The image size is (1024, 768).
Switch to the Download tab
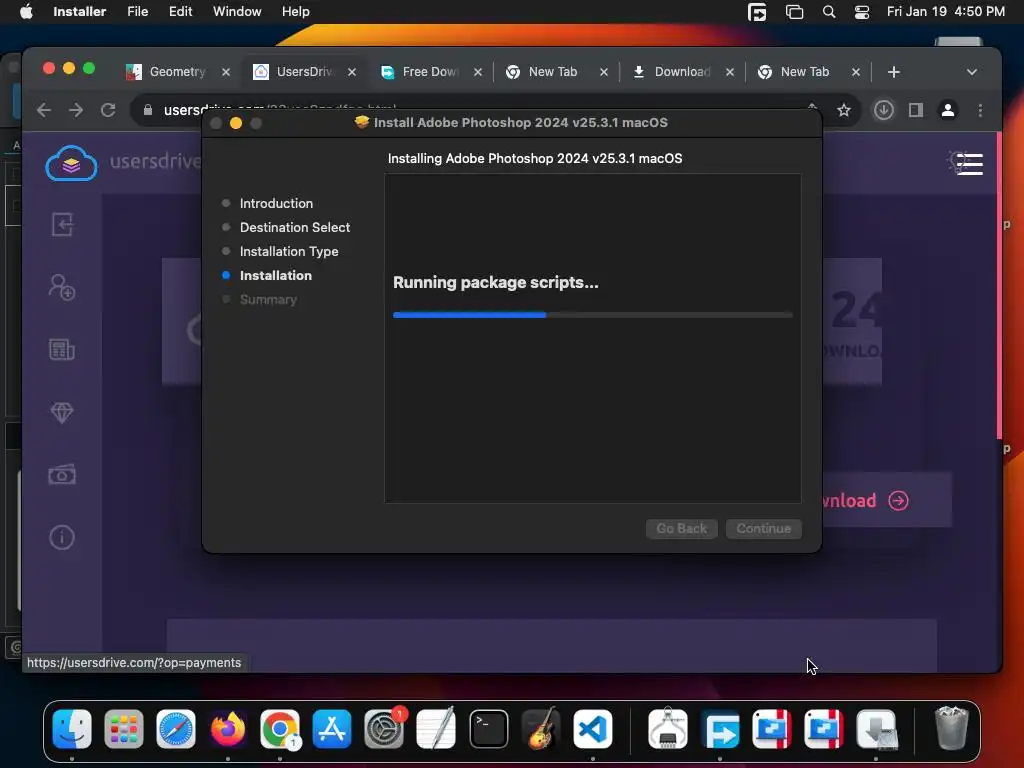[x=682, y=72]
